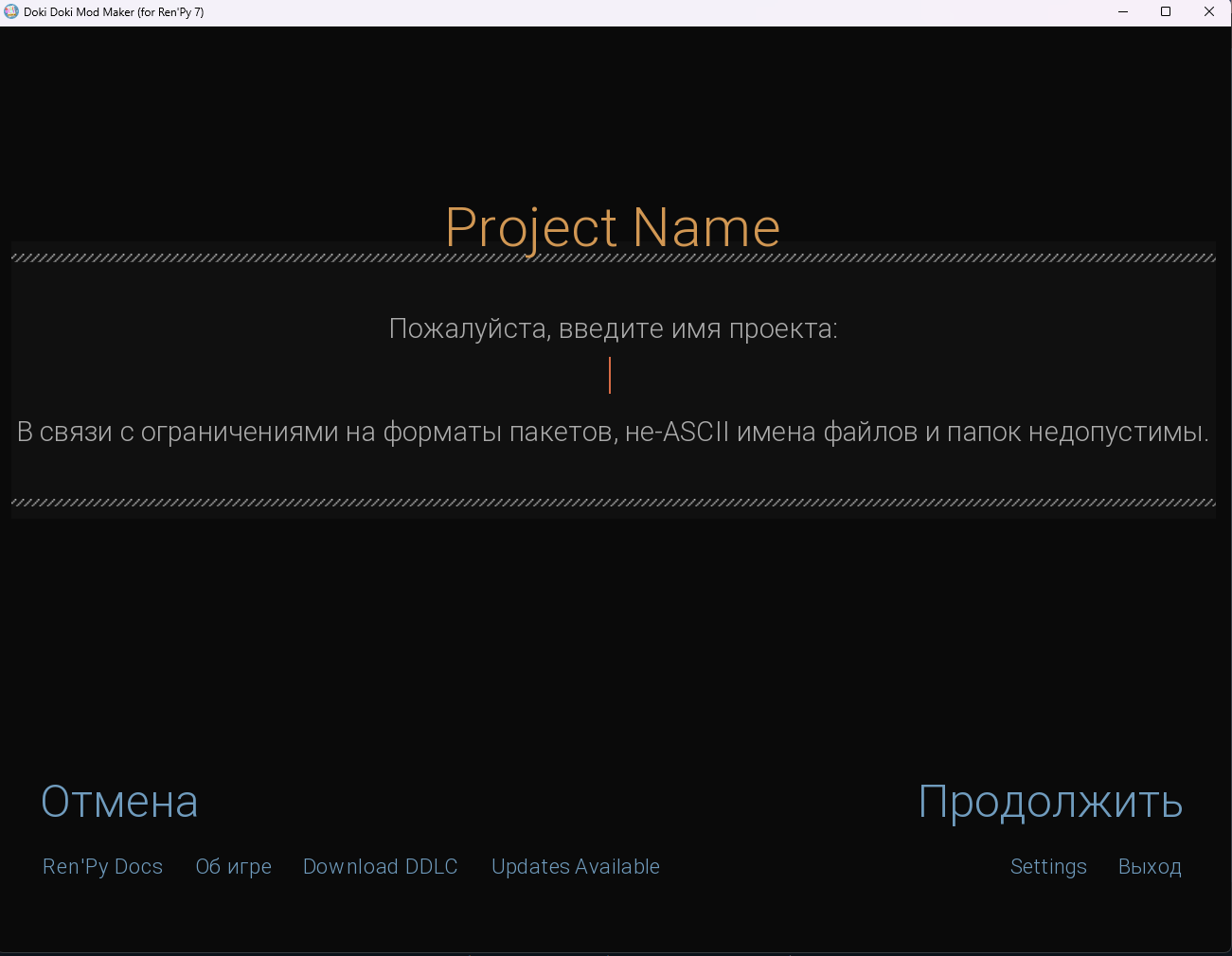The image size is (1232, 956).
Task: Focus the project name text input cursor
Action: [x=610, y=376]
